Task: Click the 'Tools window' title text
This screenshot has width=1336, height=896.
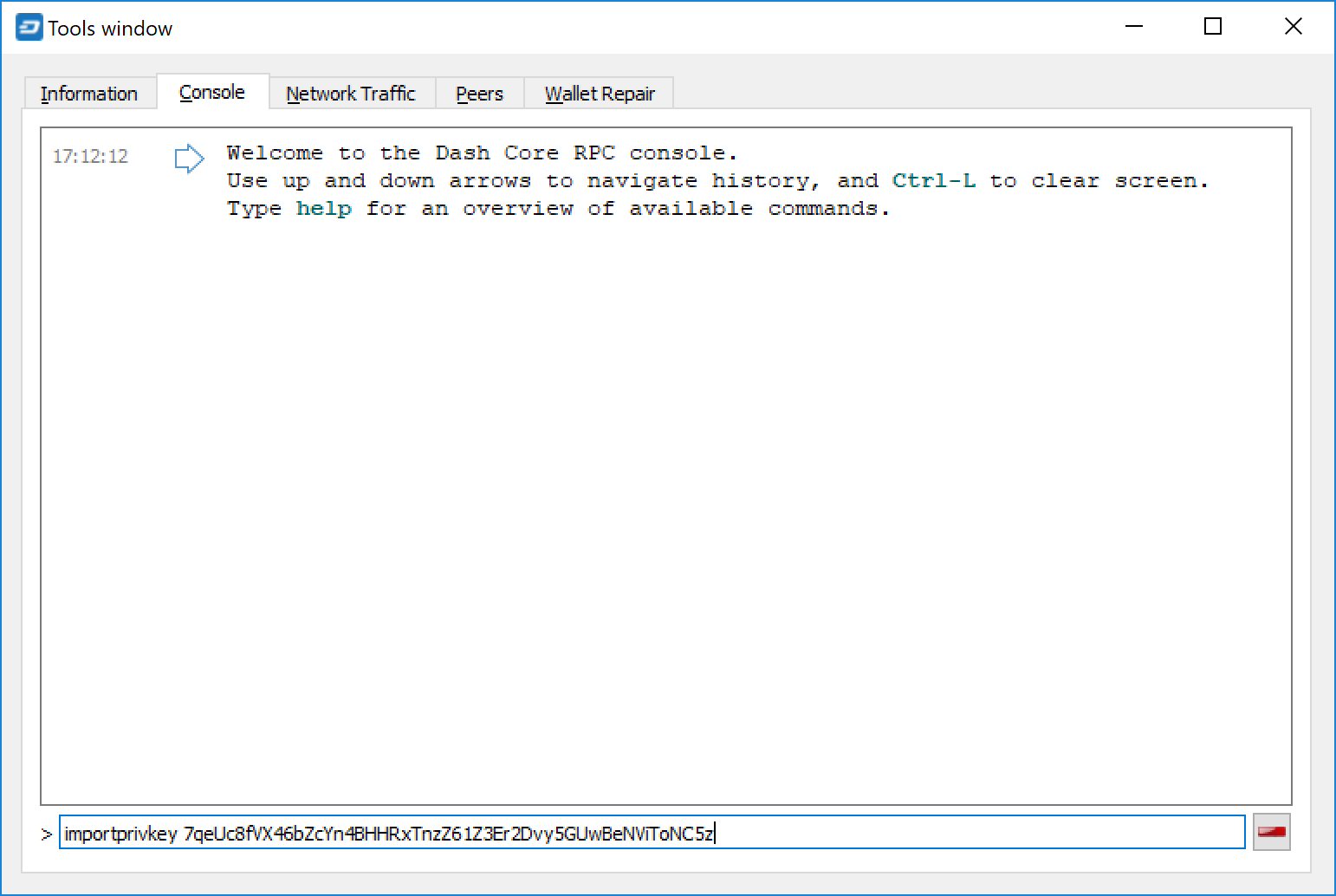Action: pyautogui.click(x=110, y=29)
